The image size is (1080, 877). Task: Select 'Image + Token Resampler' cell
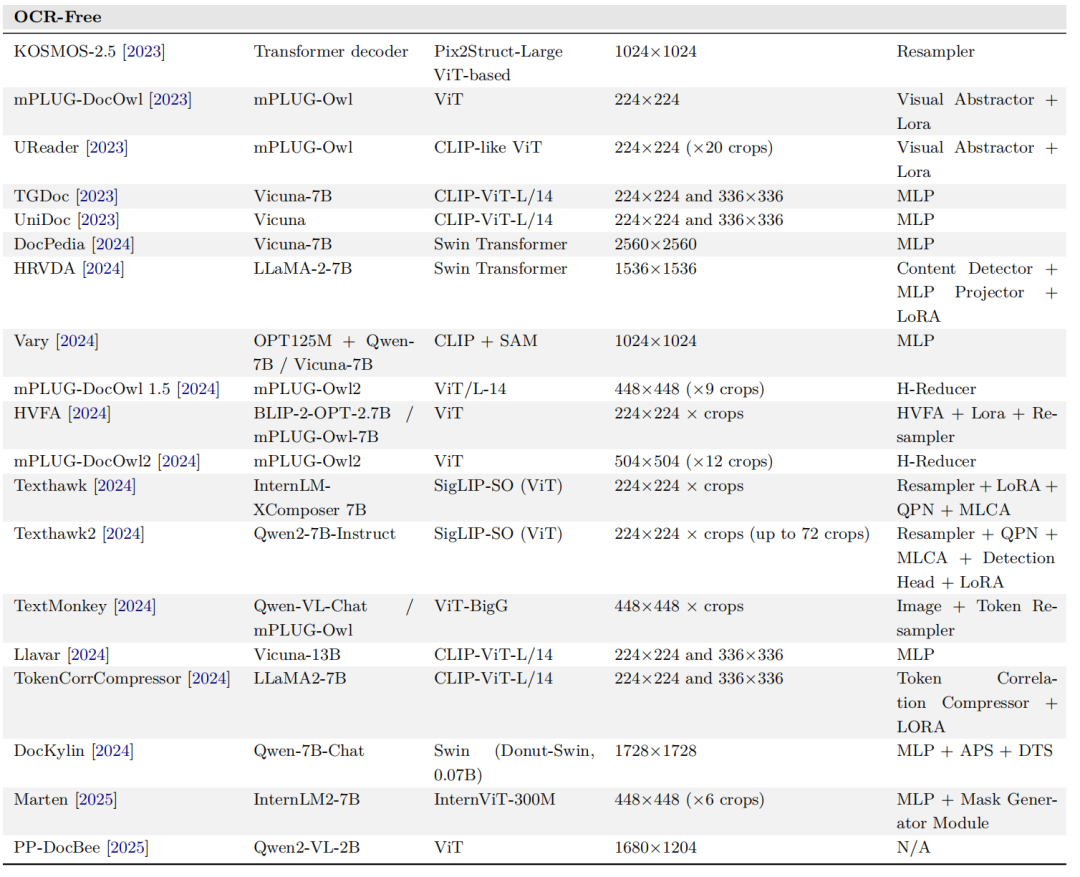[x=977, y=619]
